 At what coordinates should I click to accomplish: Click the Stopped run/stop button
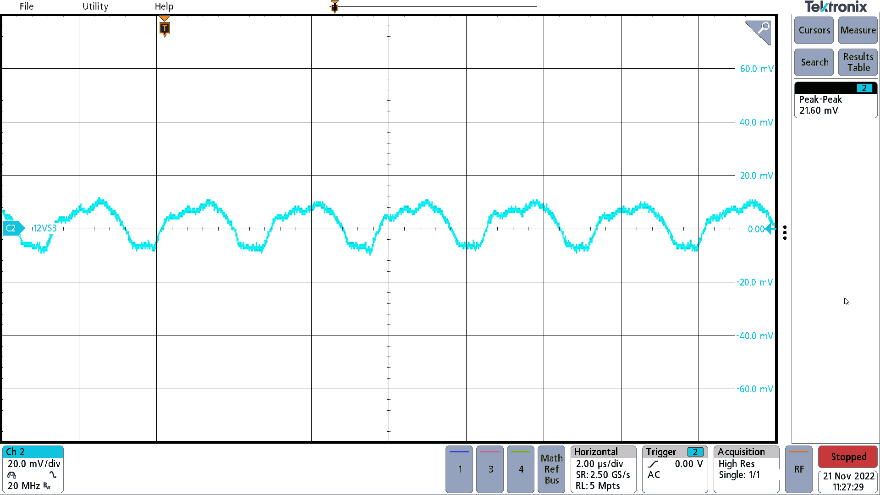pos(848,457)
